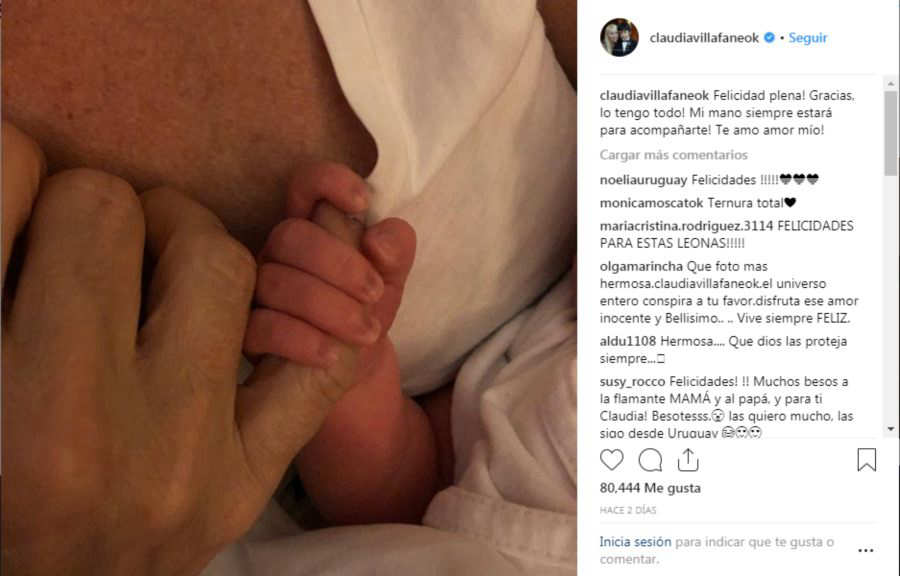Open the Inicia sesión login link
The width and height of the screenshot is (900, 576).
(x=635, y=542)
